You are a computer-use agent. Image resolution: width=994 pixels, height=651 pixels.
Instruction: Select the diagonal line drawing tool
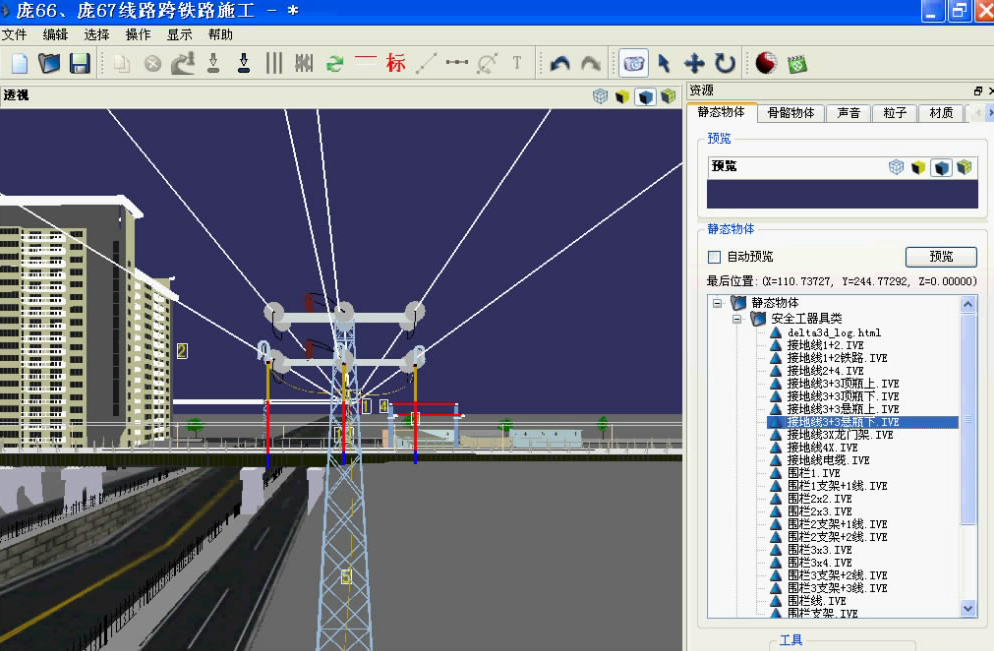[x=426, y=63]
